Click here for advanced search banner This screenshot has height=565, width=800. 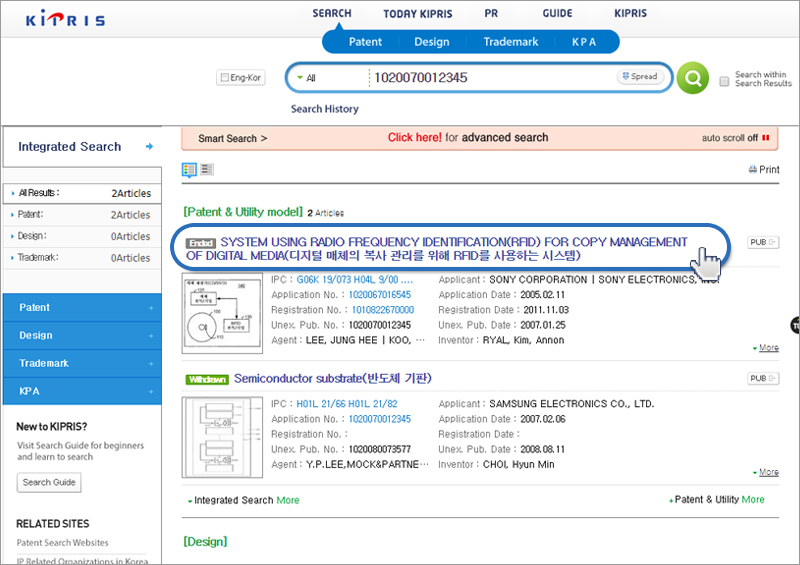coord(468,137)
